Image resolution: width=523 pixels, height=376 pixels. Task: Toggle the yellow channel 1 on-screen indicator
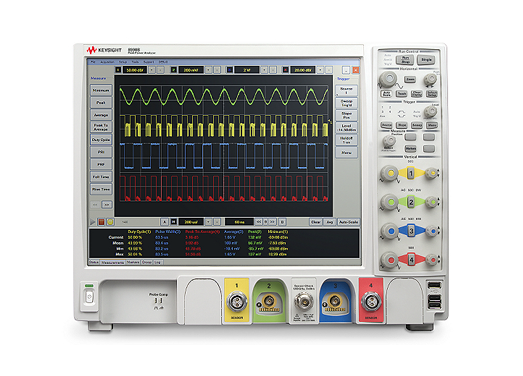pos(118,70)
